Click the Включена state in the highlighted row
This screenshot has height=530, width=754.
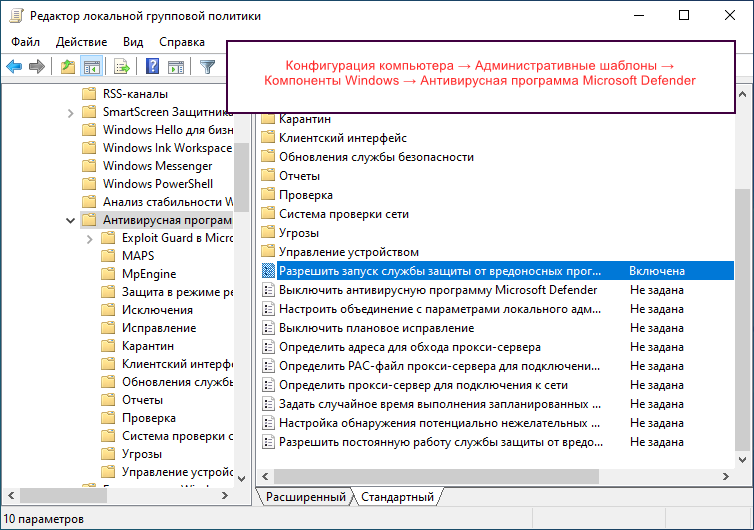pos(657,271)
